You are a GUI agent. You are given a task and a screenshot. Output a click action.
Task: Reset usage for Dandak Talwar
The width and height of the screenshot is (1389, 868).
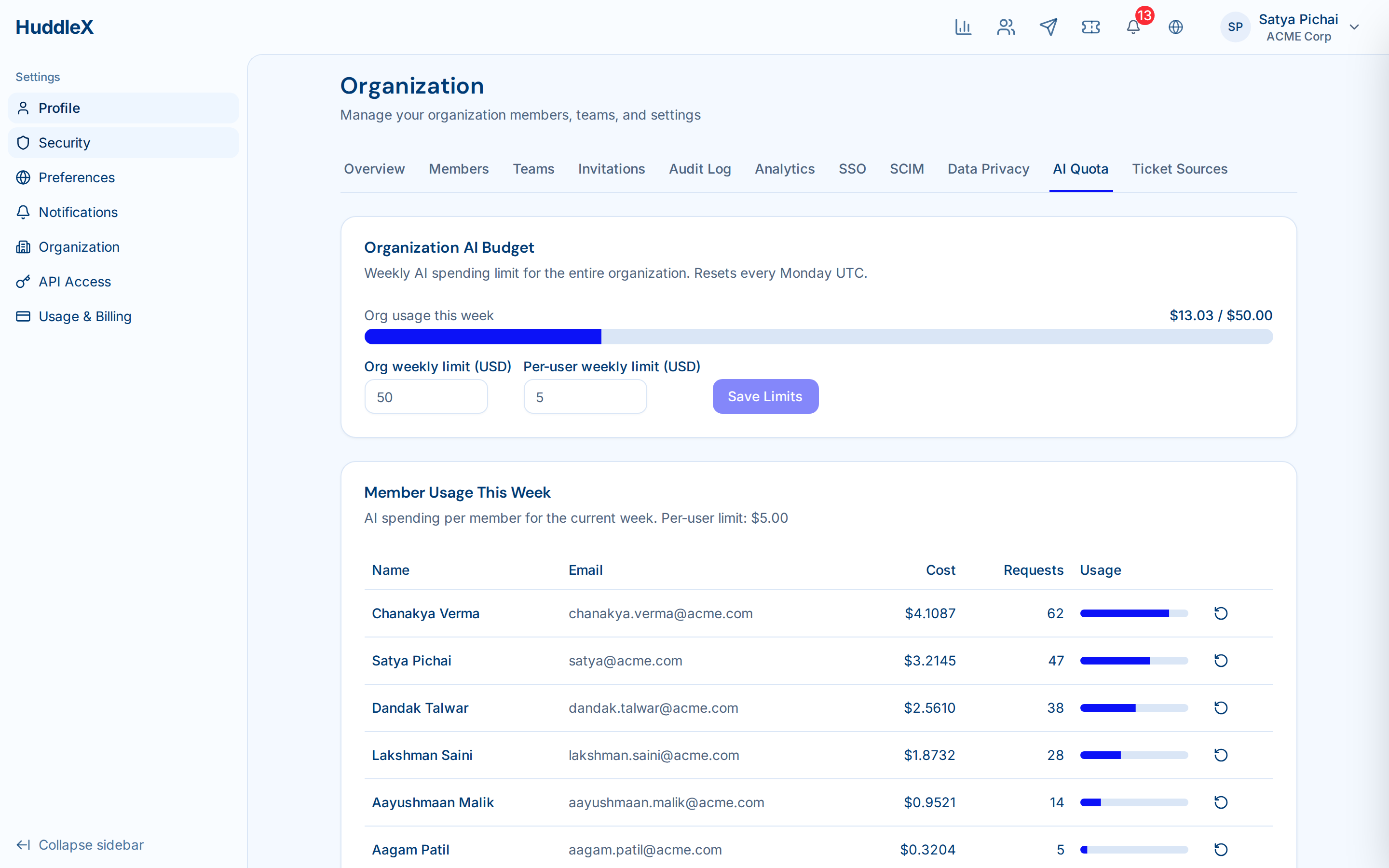(1220, 708)
